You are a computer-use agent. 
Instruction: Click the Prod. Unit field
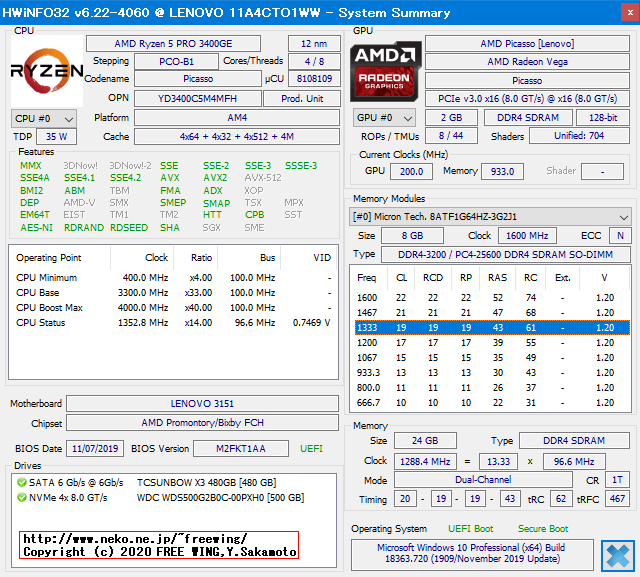pos(302,98)
